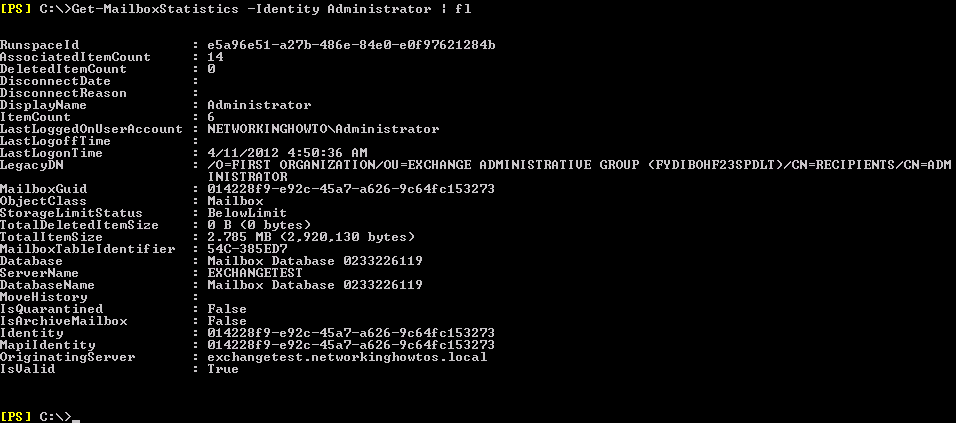Click the DisplayName value Administrator
The image size is (956, 423).
pyautogui.click(x=259, y=105)
